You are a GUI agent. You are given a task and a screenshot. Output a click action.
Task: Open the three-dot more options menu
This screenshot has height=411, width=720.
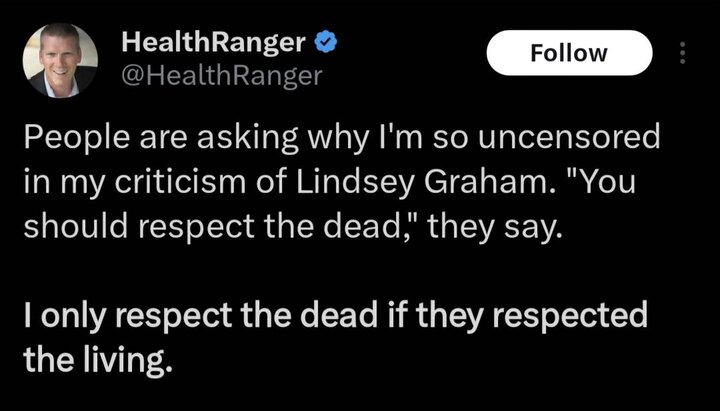coord(682,53)
